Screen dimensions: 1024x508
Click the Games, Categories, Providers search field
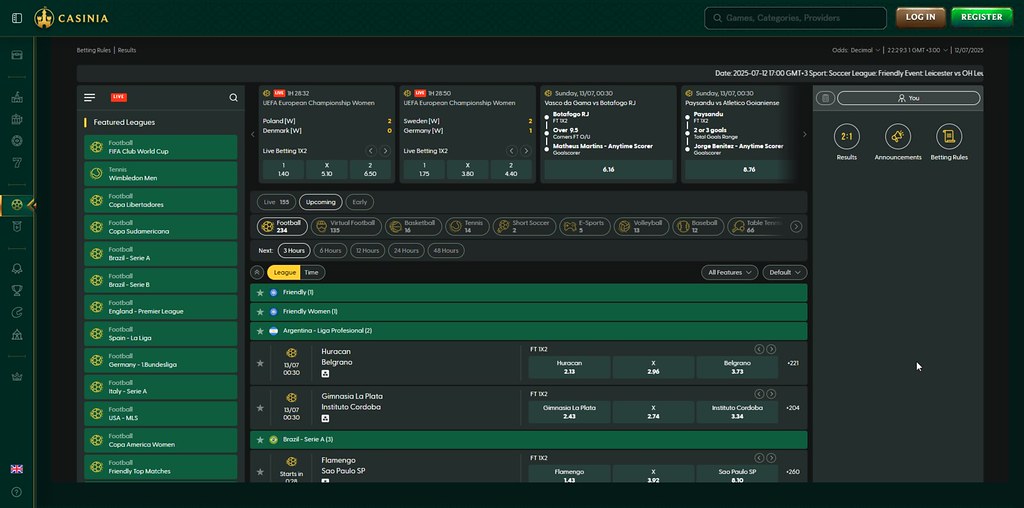795,18
